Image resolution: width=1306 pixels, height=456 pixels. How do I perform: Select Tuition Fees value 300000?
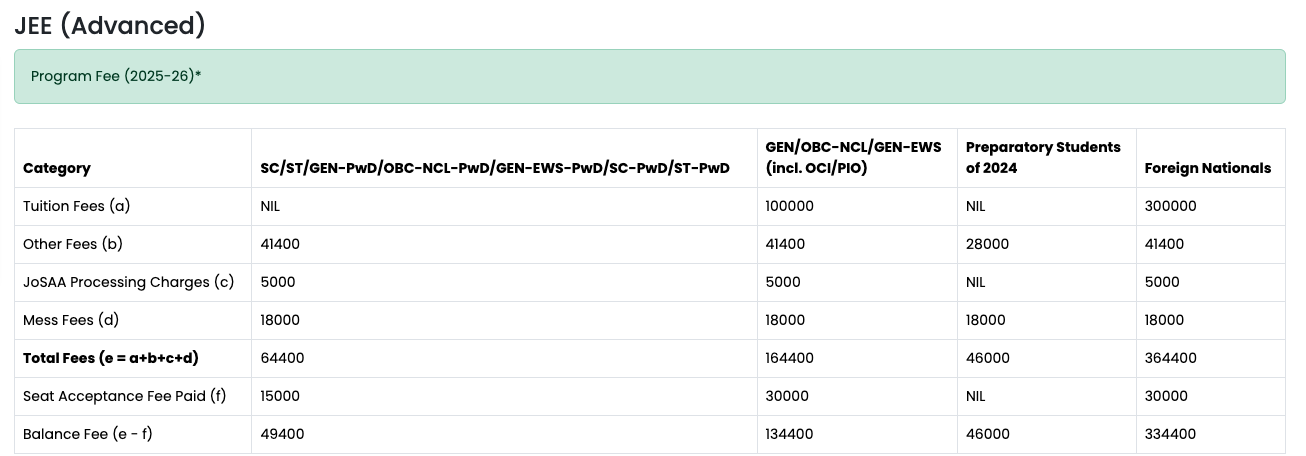(1170, 206)
